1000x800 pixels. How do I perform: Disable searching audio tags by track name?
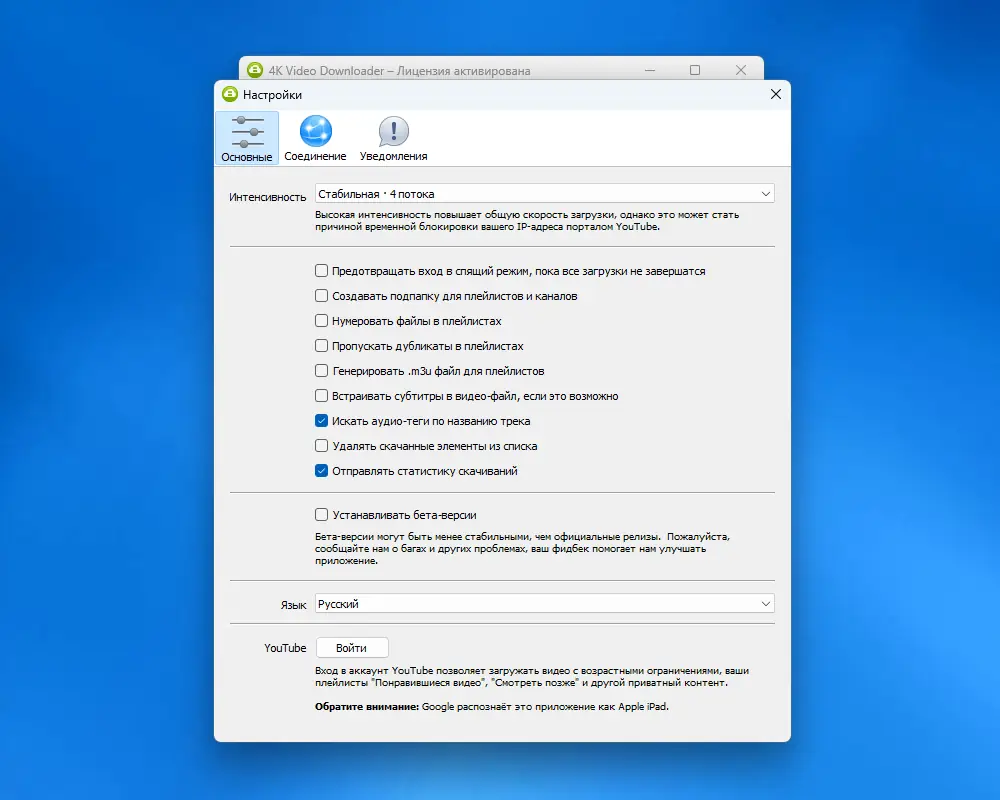(x=322, y=421)
